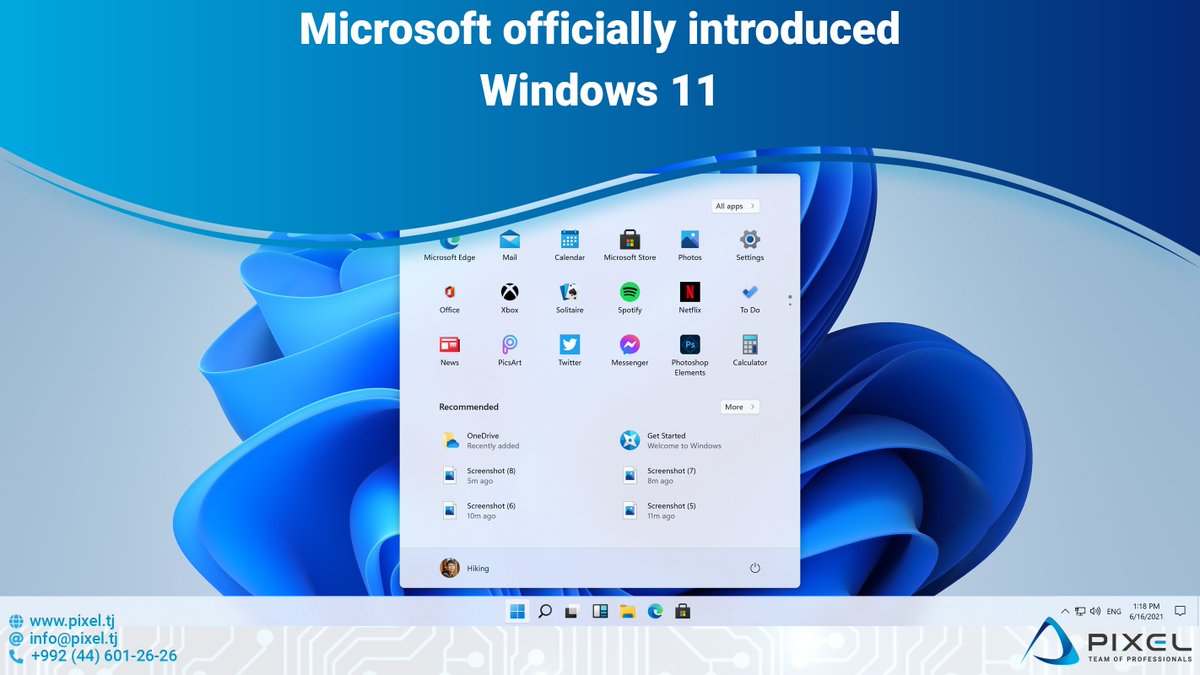The width and height of the screenshot is (1200, 675).
Task: Open Settings from pinned apps
Action: [750, 246]
